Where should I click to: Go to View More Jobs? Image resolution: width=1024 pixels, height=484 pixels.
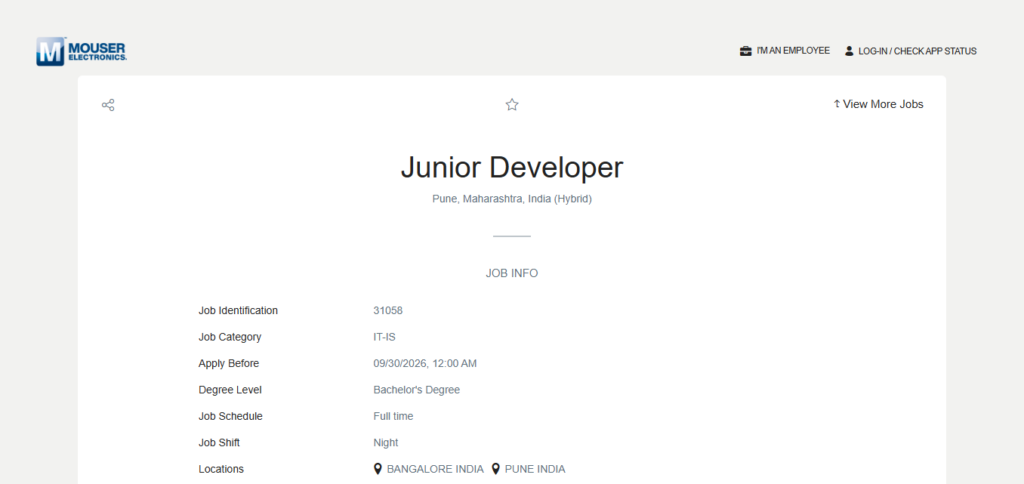point(883,105)
